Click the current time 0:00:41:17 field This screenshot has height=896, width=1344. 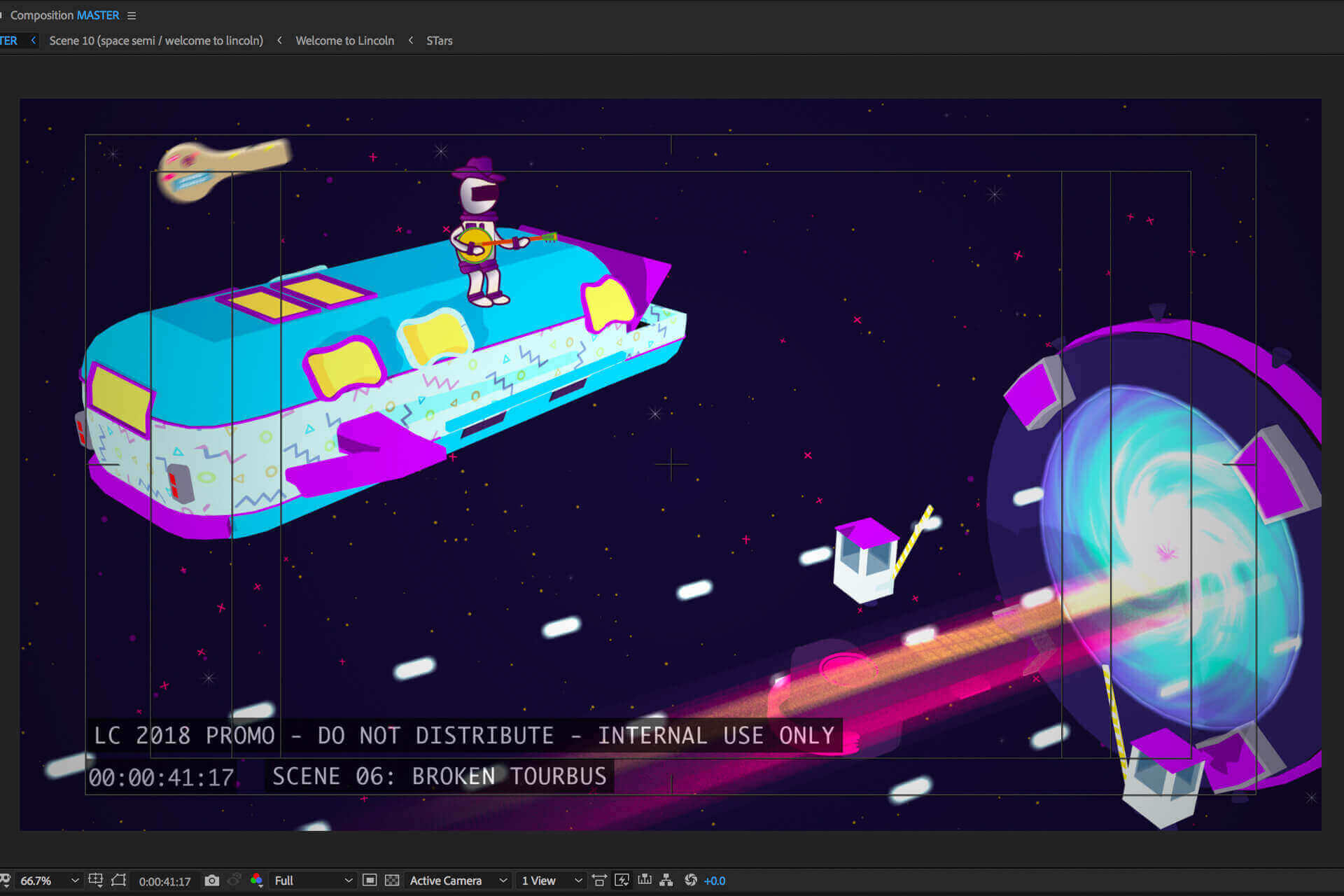coord(164,881)
